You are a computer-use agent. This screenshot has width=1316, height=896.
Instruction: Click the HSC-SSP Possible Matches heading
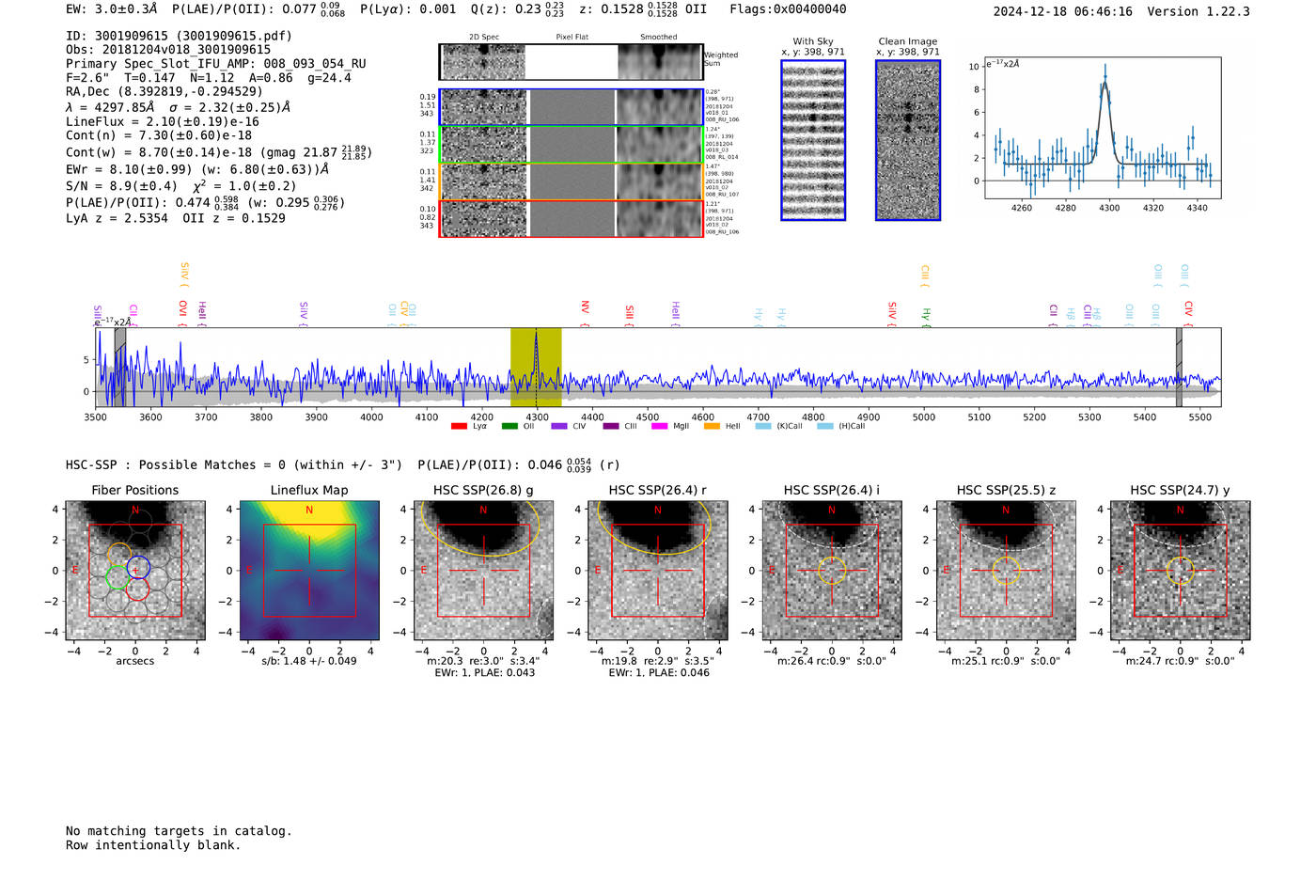(x=234, y=465)
